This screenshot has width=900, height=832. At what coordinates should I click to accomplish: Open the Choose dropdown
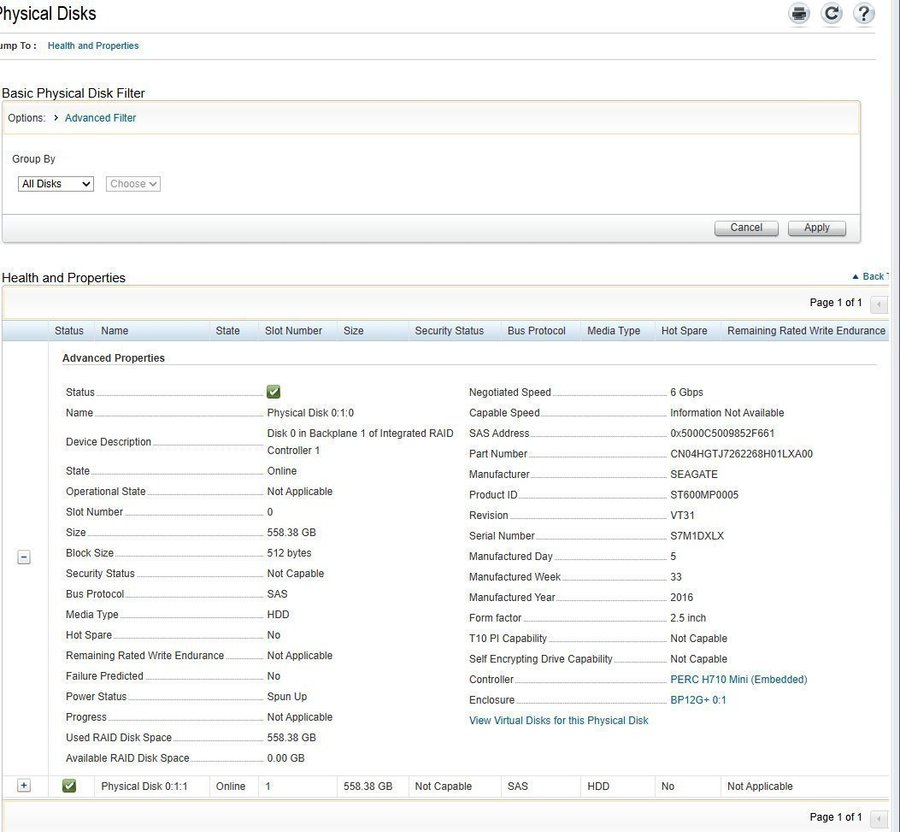pyautogui.click(x=133, y=184)
